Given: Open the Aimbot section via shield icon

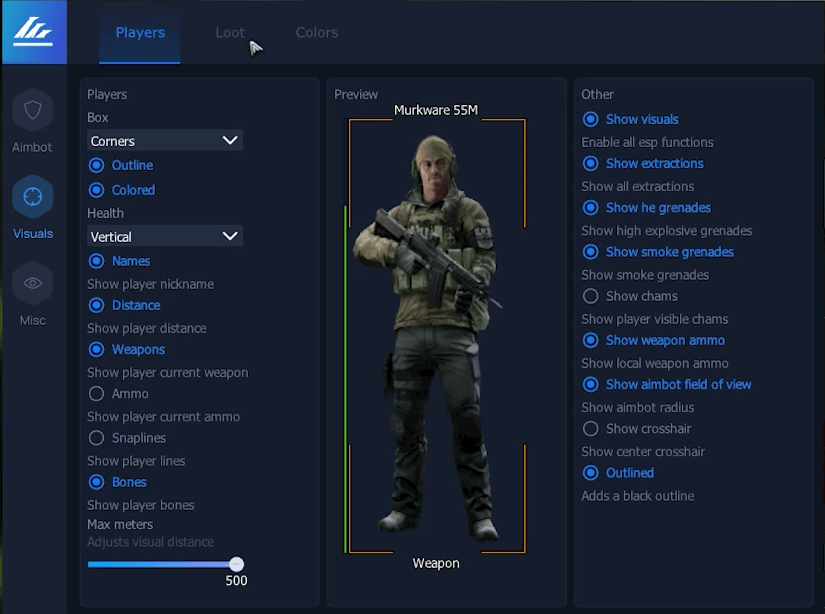Looking at the screenshot, I should tap(32, 110).
